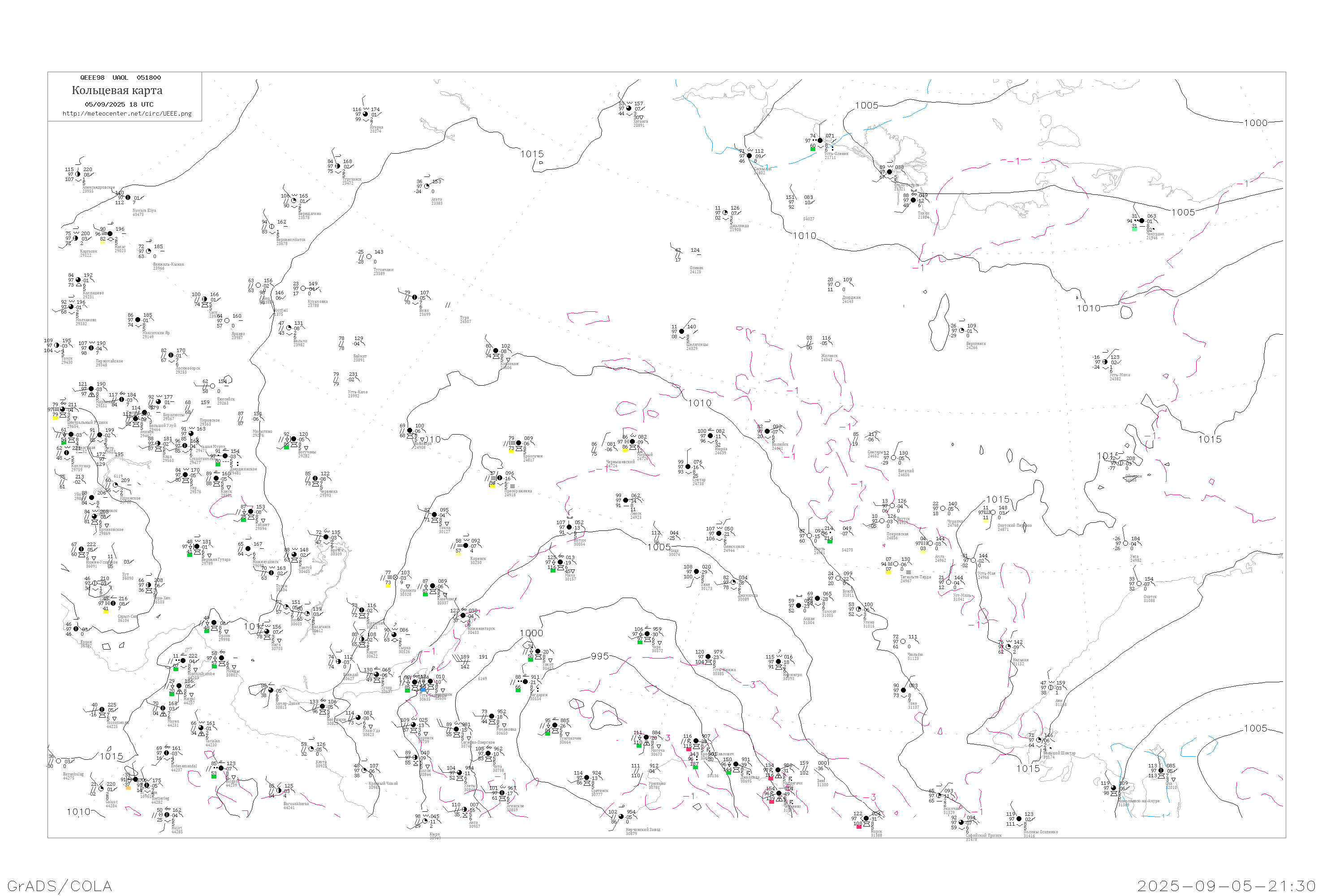Click the Кольцевая карта map title
This screenshot has height=896, width=1344.
[x=117, y=90]
